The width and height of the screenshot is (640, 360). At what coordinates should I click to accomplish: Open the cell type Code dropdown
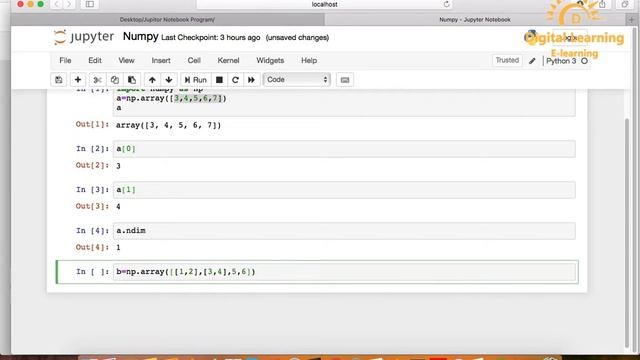coord(297,80)
